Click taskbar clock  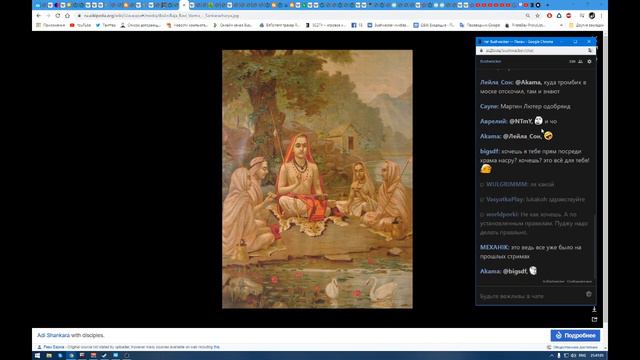point(597,356)
